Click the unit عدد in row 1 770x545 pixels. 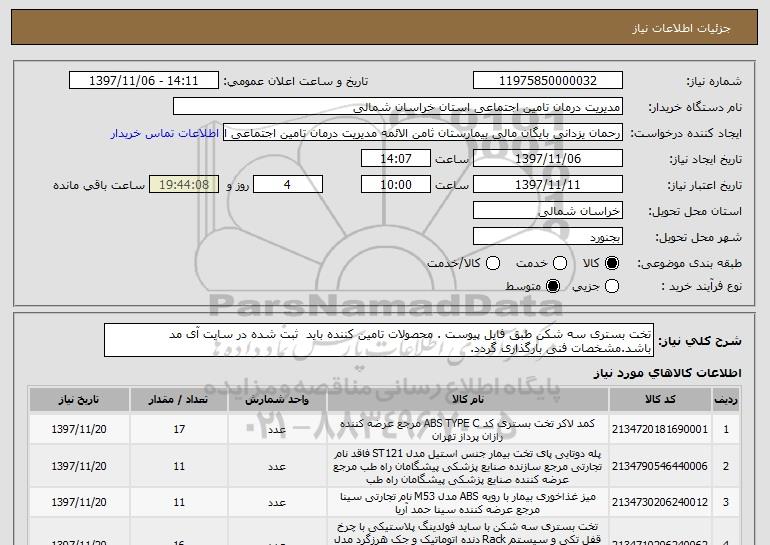(277, 430)
